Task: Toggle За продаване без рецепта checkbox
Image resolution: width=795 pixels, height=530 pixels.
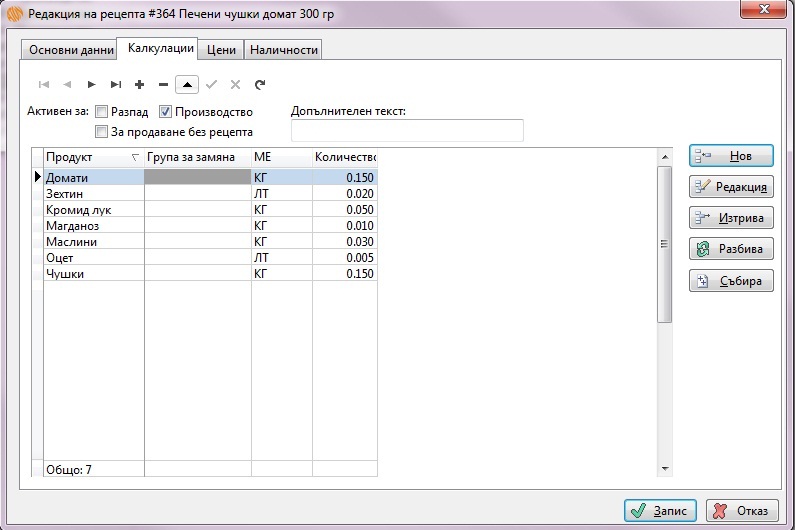Action: pyautogui.click(x=101, y=131)
